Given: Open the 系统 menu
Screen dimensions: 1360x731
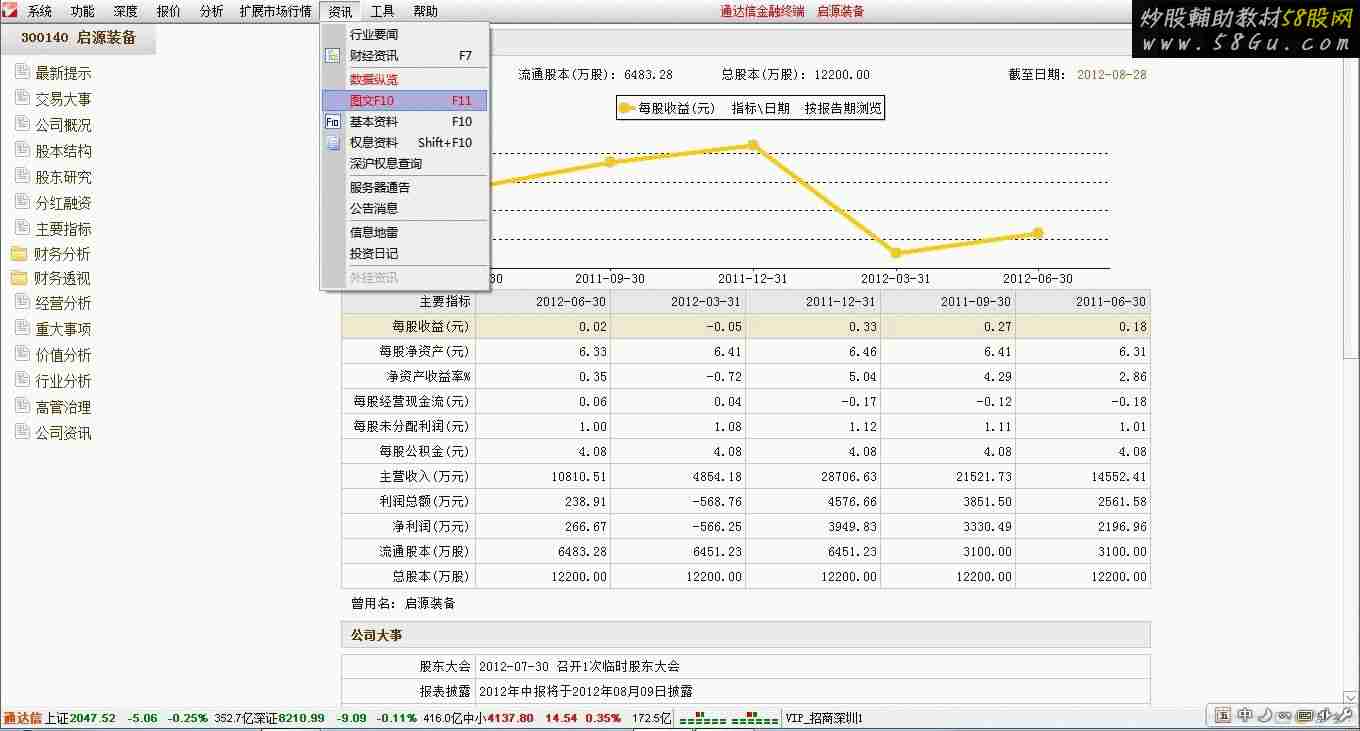Looking at the screenshot, I should (x=39, y=12).
